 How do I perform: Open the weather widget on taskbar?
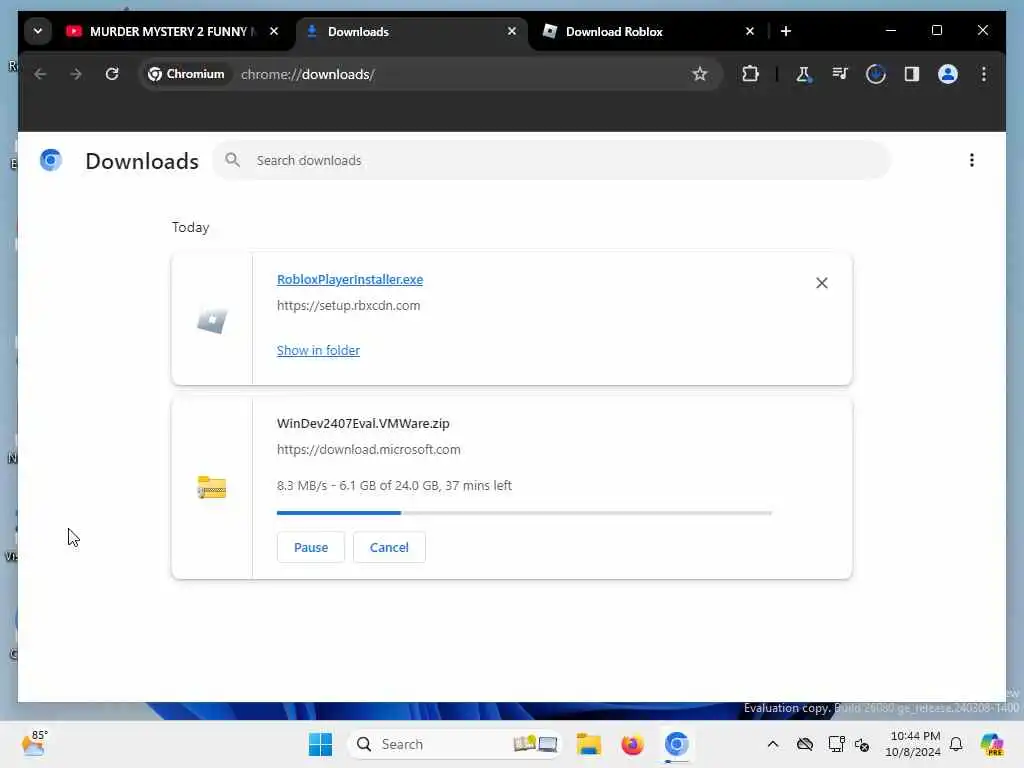point(34,744)
